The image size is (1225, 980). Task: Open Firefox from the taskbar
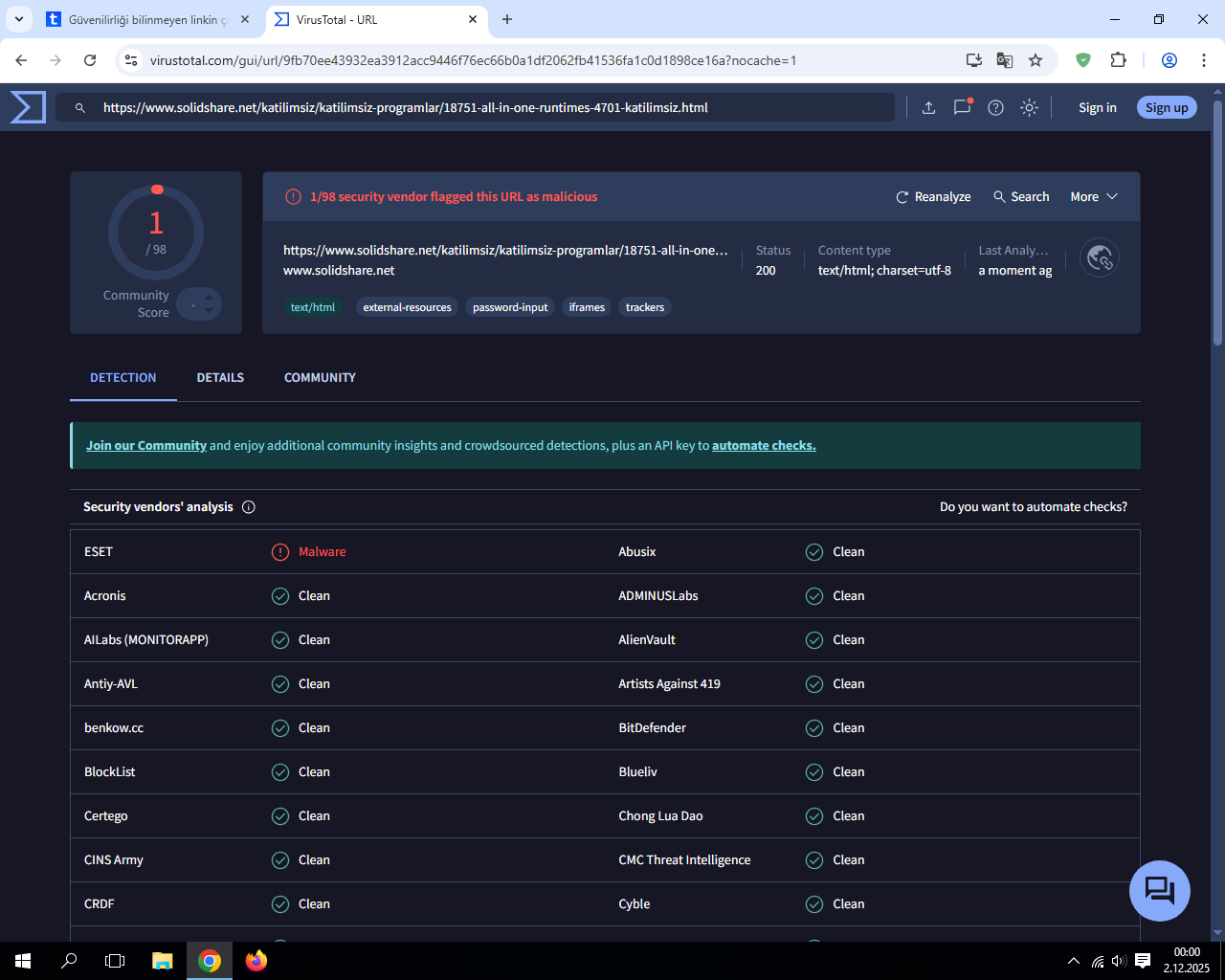tap(256, 961)
